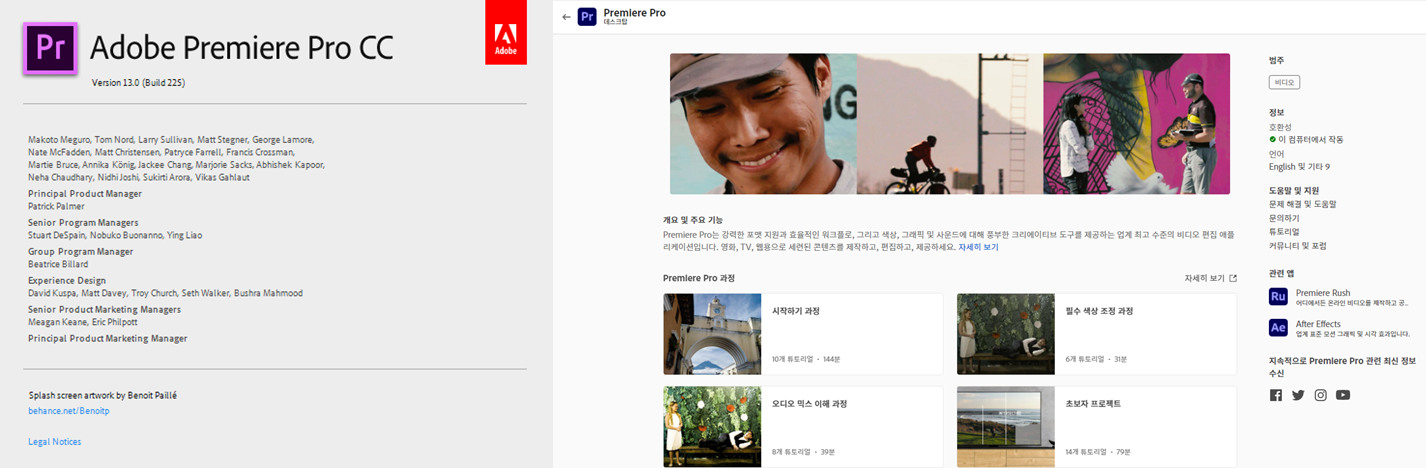The image size is (1426, 468).
Task: Click the back arrow next to Premiere Pro
Action: (566, 17)
